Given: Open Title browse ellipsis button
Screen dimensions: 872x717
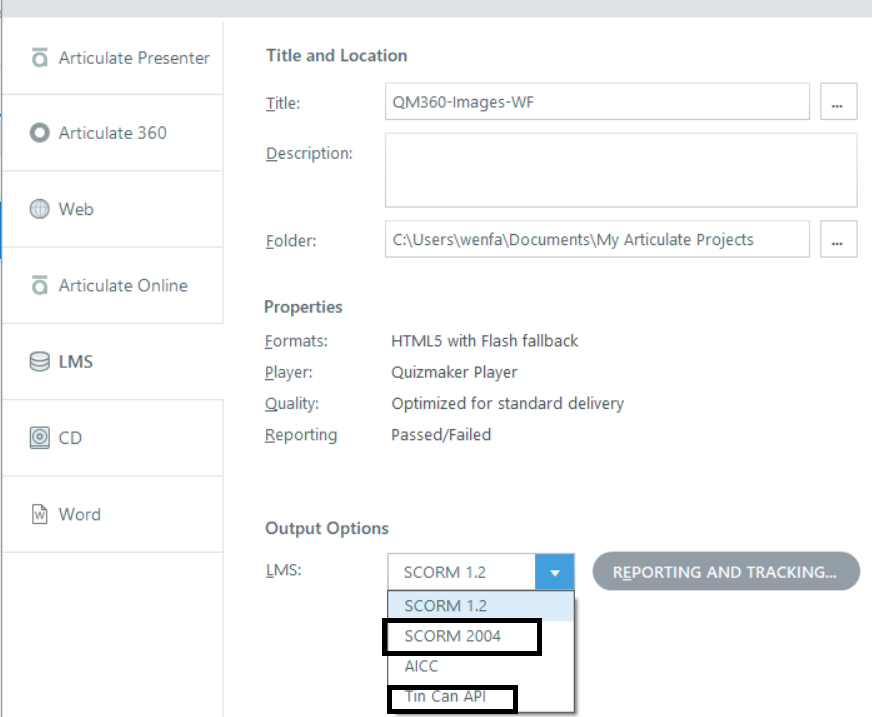Looking at the screenshot, I should 838,102.
